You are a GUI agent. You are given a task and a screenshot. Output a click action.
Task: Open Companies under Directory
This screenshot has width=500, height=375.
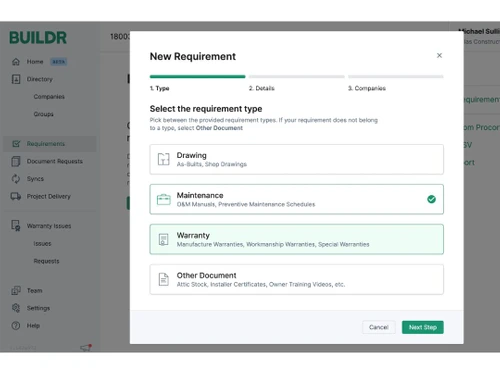(49, 97)
